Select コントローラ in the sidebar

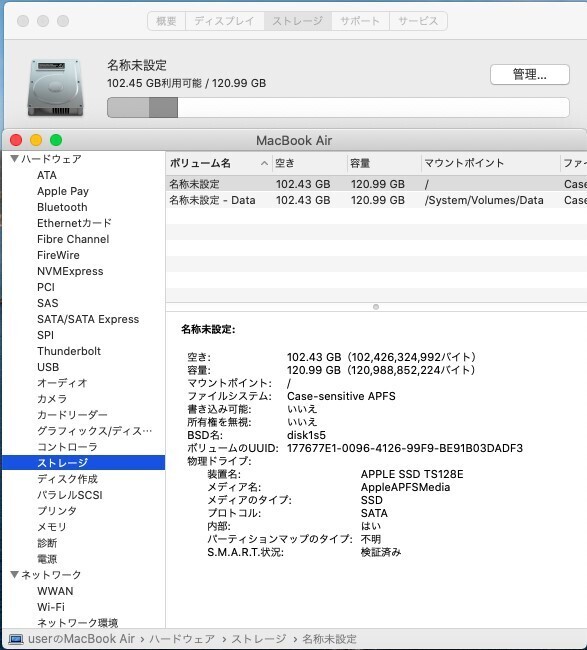point(67,447)
